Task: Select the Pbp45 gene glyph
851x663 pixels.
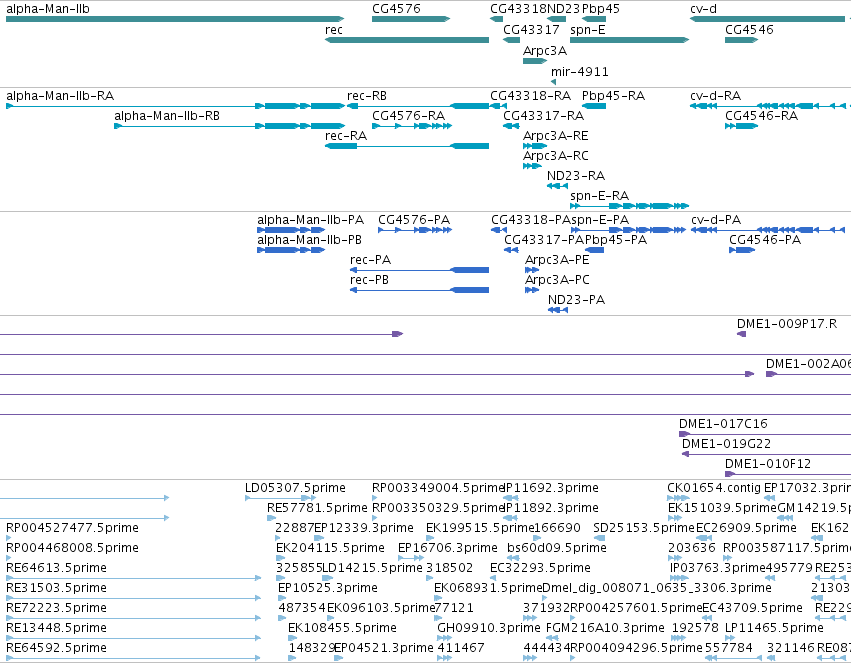Action: tap(594, 19)
